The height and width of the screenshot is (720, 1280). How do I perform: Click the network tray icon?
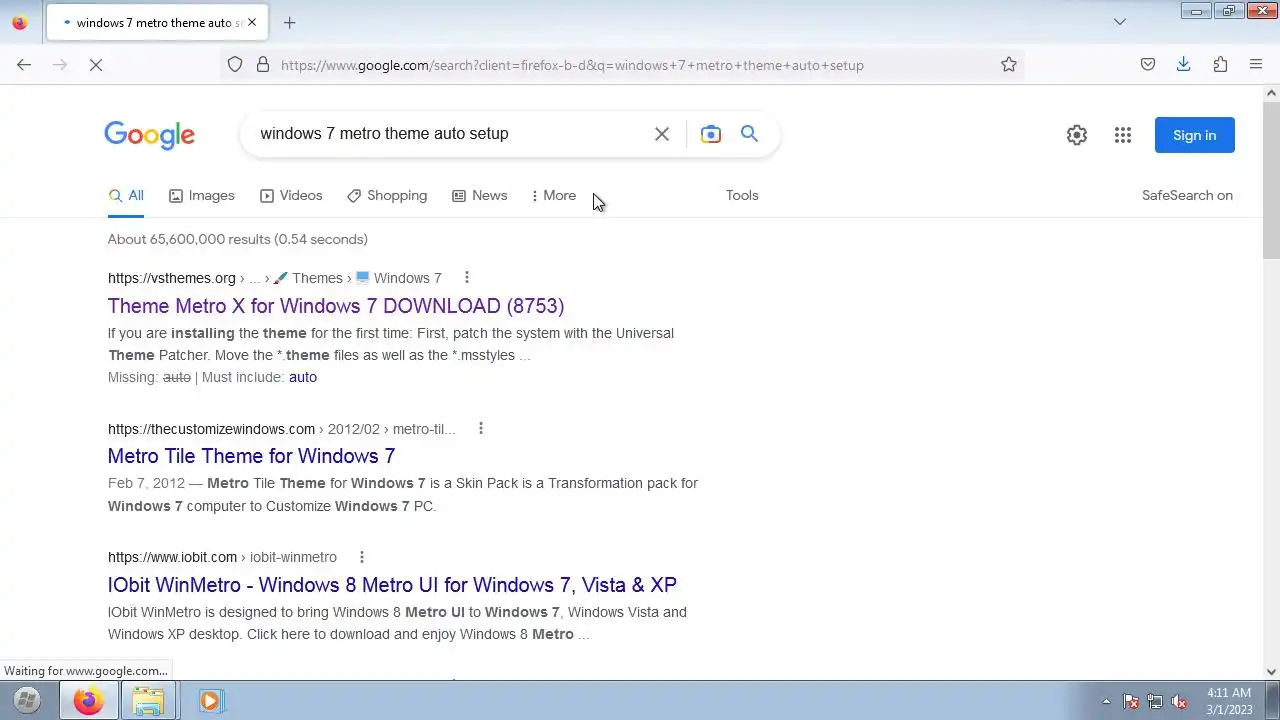coord(1155,702)
